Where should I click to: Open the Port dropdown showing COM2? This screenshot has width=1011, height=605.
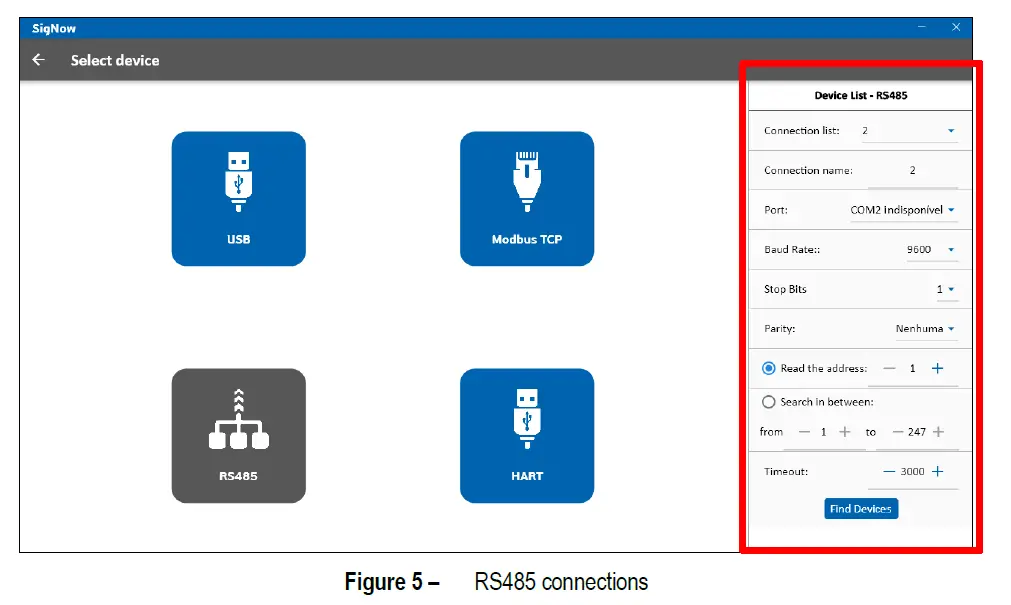point(950,210)
